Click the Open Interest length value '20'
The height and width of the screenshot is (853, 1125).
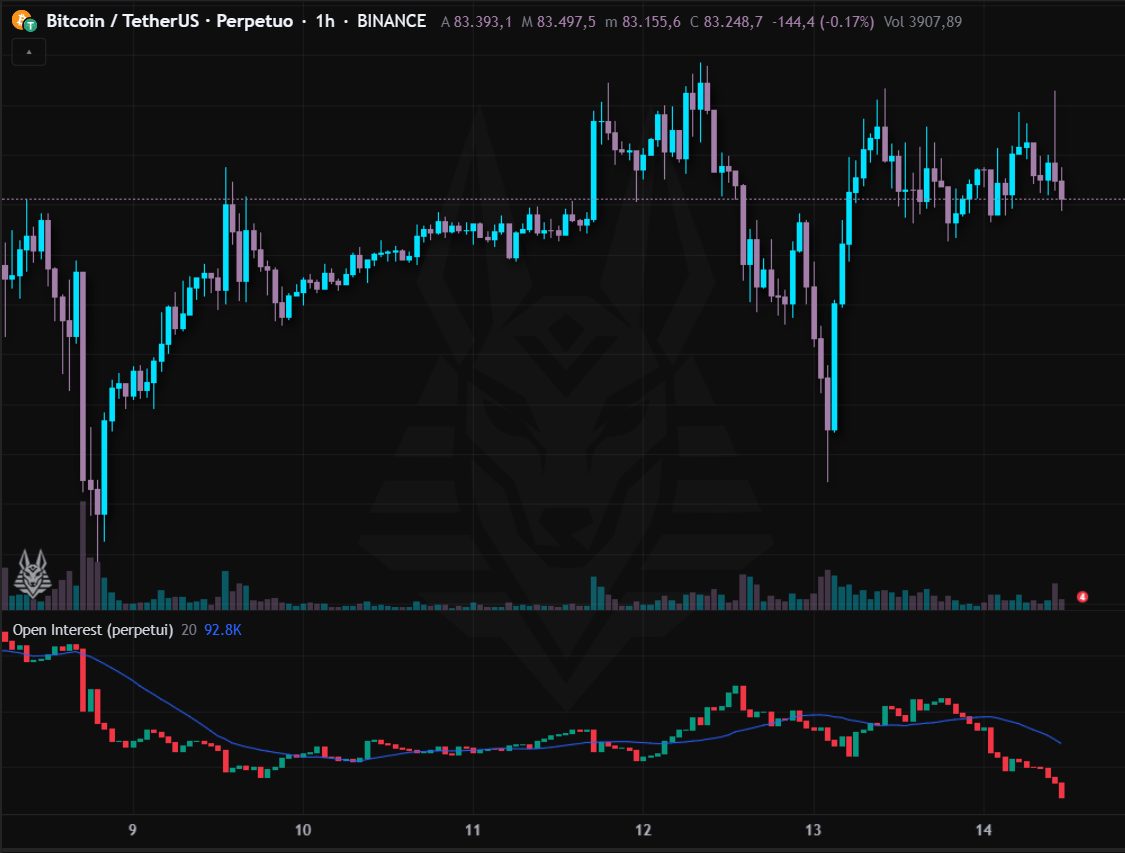(x=189, y=630)
